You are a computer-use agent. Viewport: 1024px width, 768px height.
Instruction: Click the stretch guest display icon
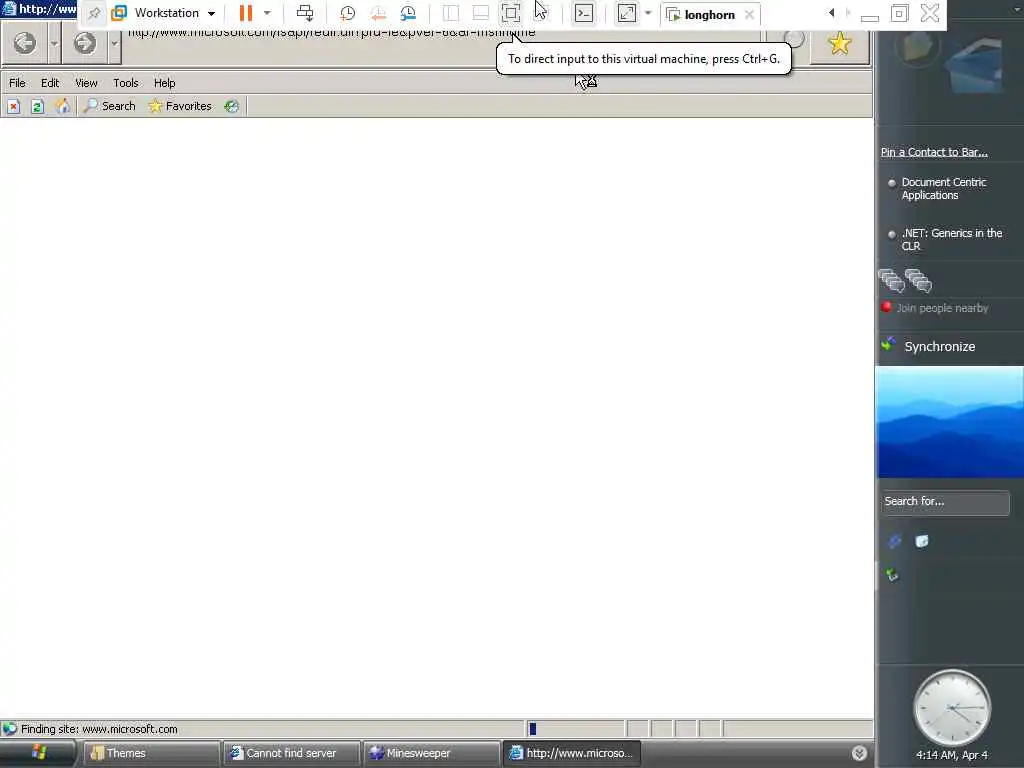point(626,13)
